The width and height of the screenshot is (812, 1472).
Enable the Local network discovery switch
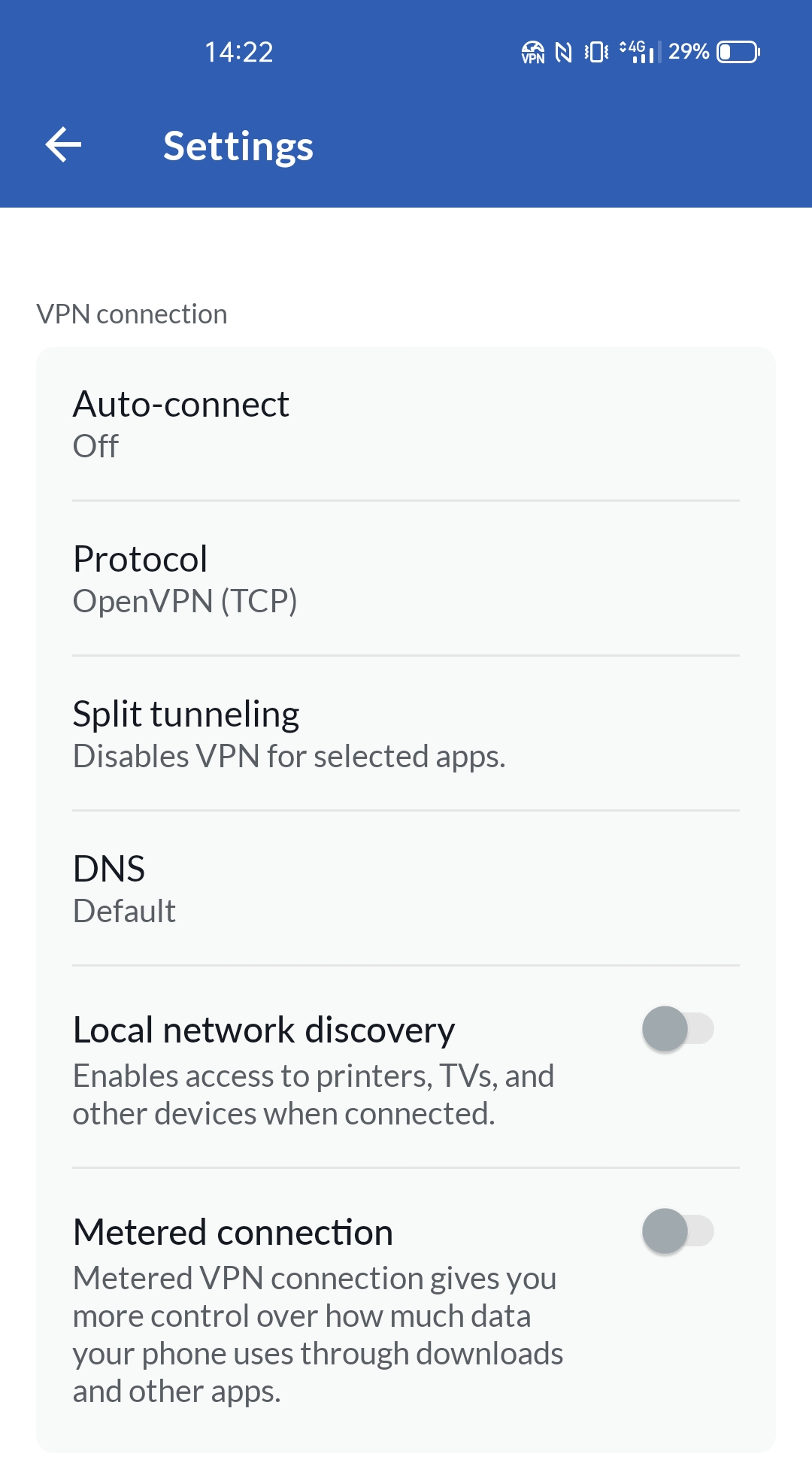click(677, 1029)
